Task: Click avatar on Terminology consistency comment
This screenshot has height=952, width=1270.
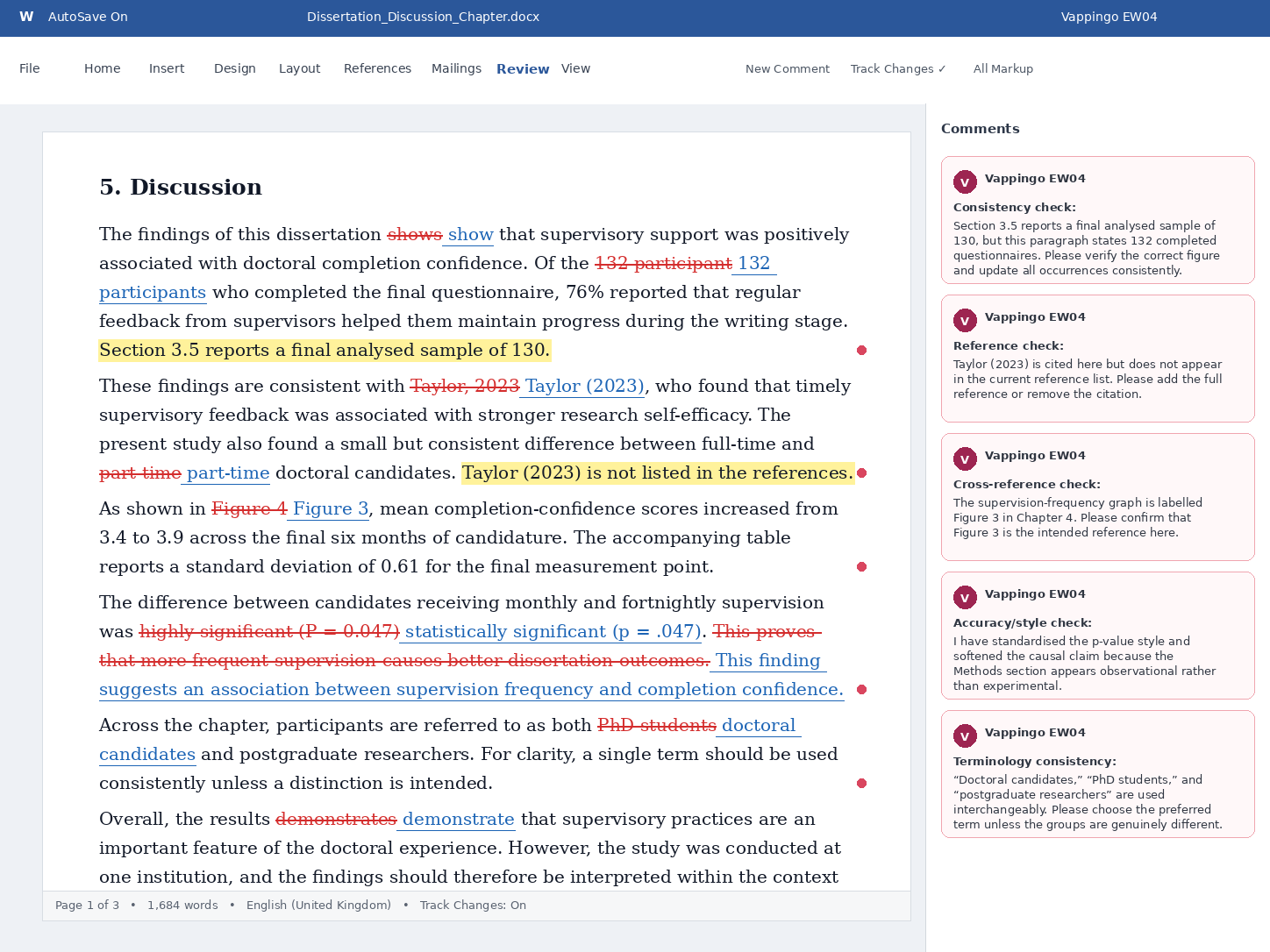Action: coord(965,736)
